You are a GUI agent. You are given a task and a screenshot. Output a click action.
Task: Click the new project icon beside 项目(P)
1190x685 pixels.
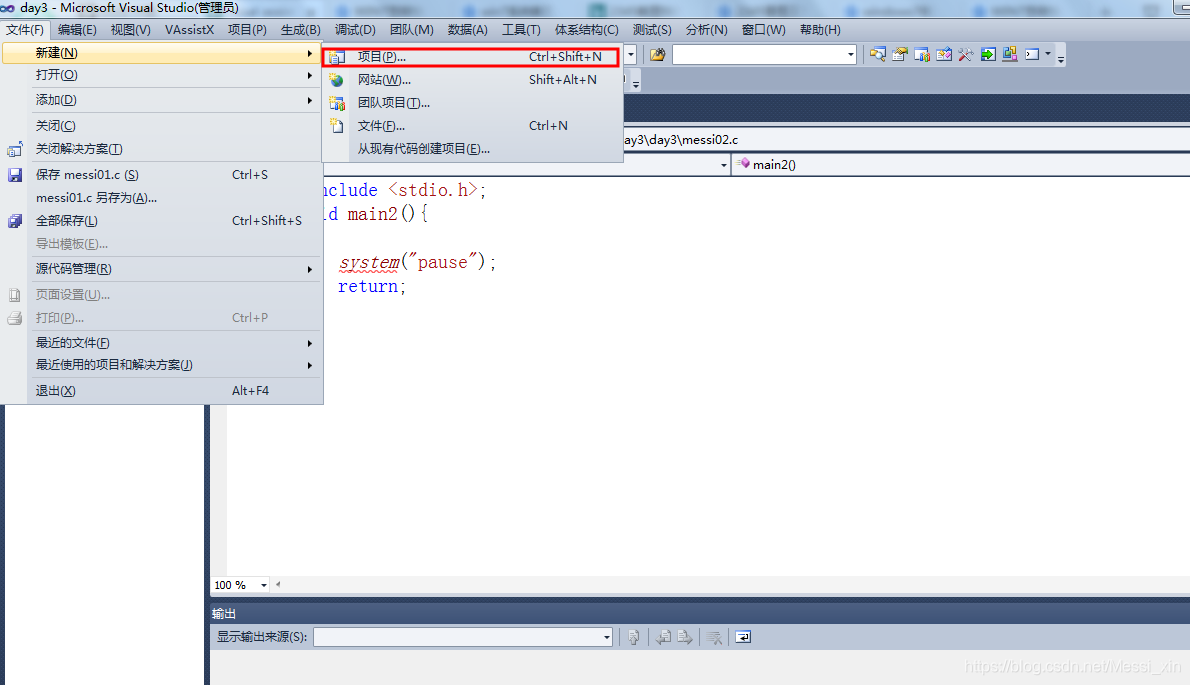(x=337, y=57)
